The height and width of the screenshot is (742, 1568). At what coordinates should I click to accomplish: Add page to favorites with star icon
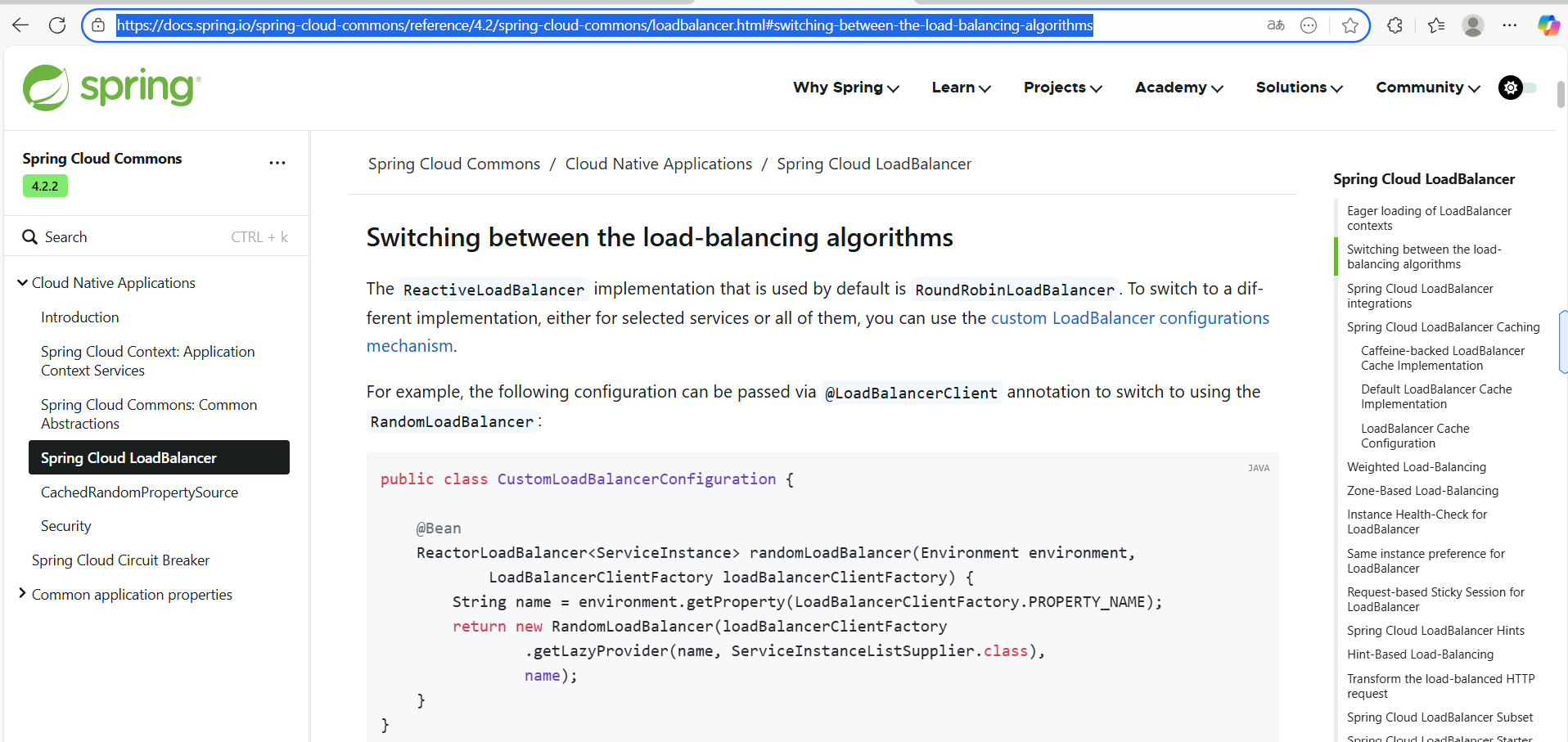click(1350, 25)
